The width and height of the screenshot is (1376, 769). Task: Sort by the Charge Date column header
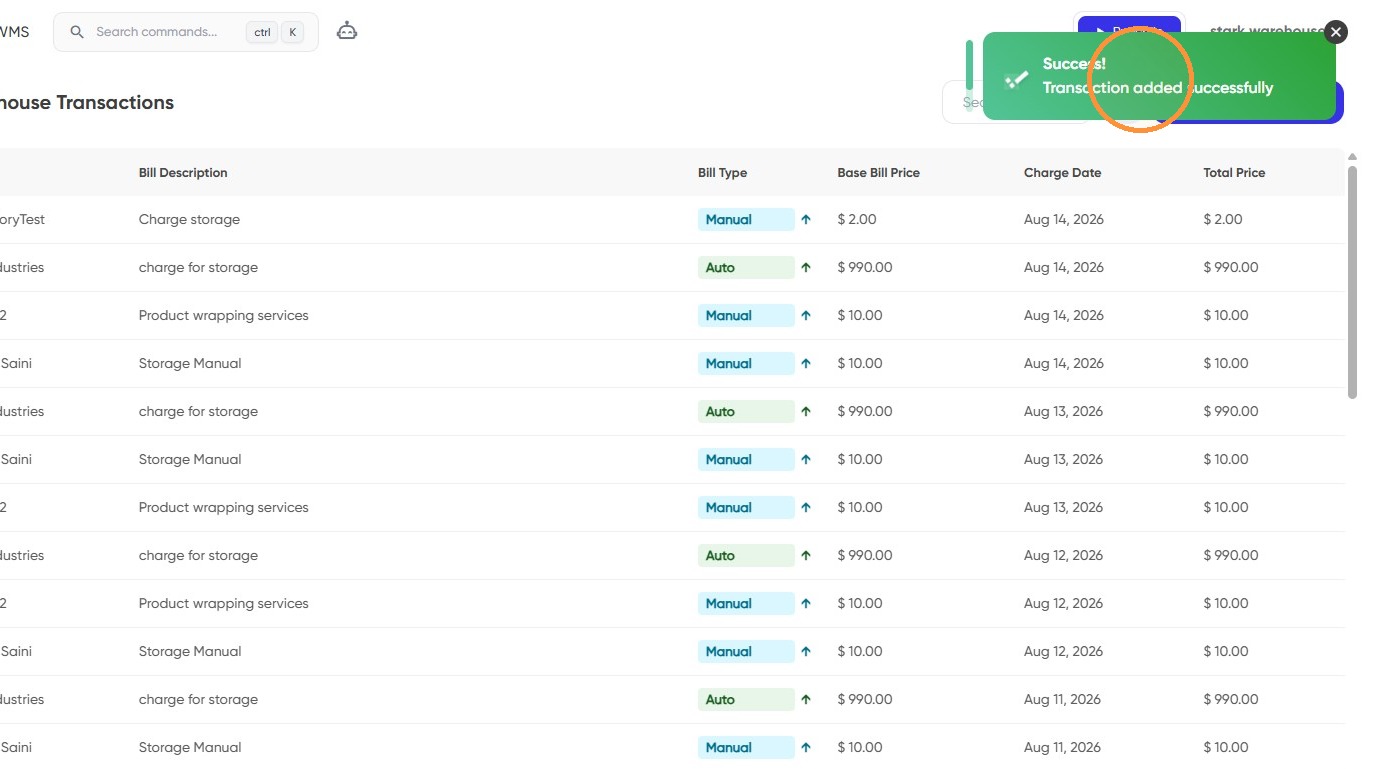click(1062, 172)
